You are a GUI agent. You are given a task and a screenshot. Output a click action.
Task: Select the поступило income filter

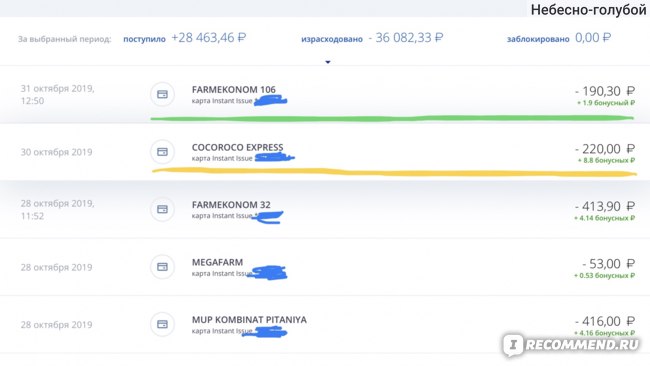coord(144,39)
